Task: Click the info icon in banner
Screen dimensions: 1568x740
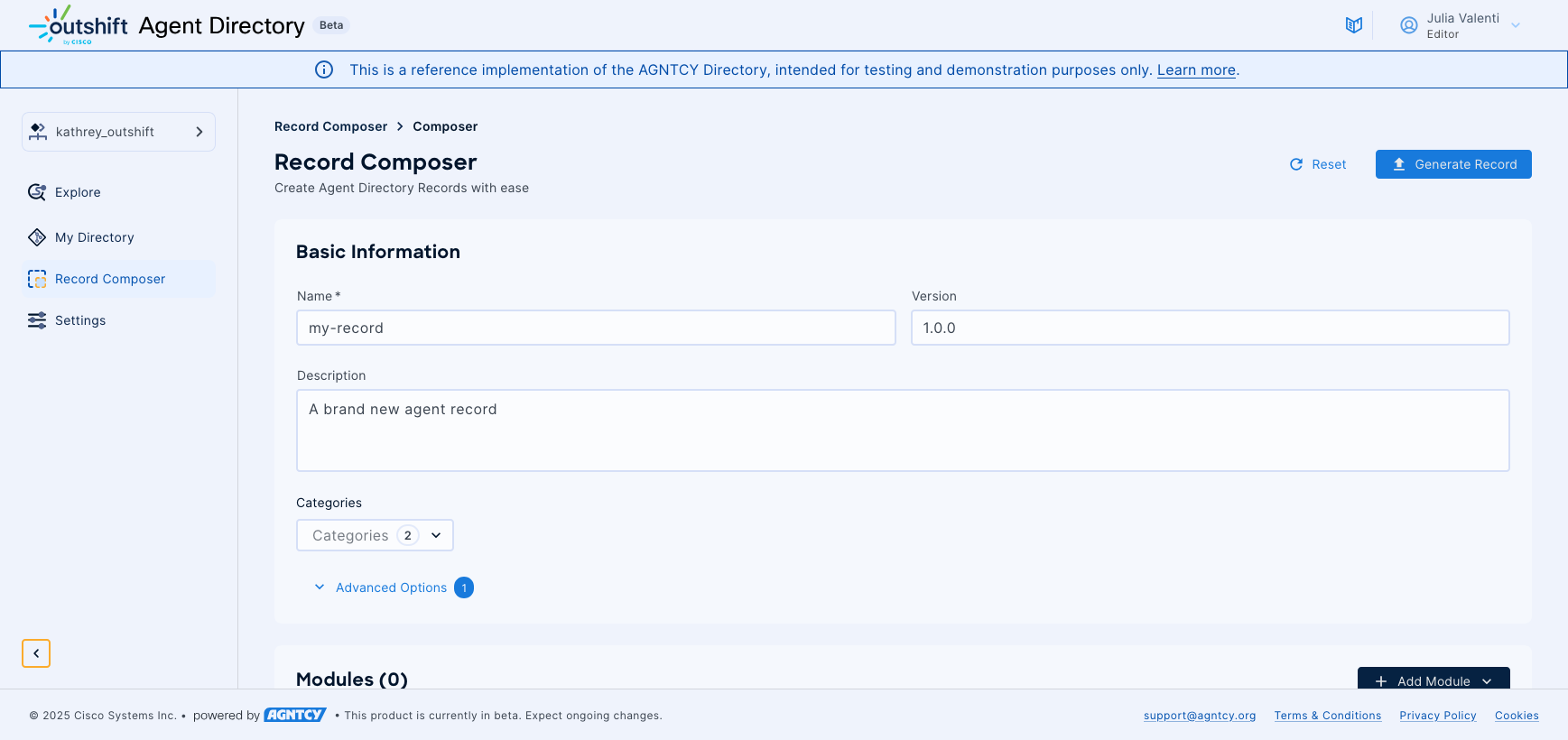Action: [x=324, y=69]
